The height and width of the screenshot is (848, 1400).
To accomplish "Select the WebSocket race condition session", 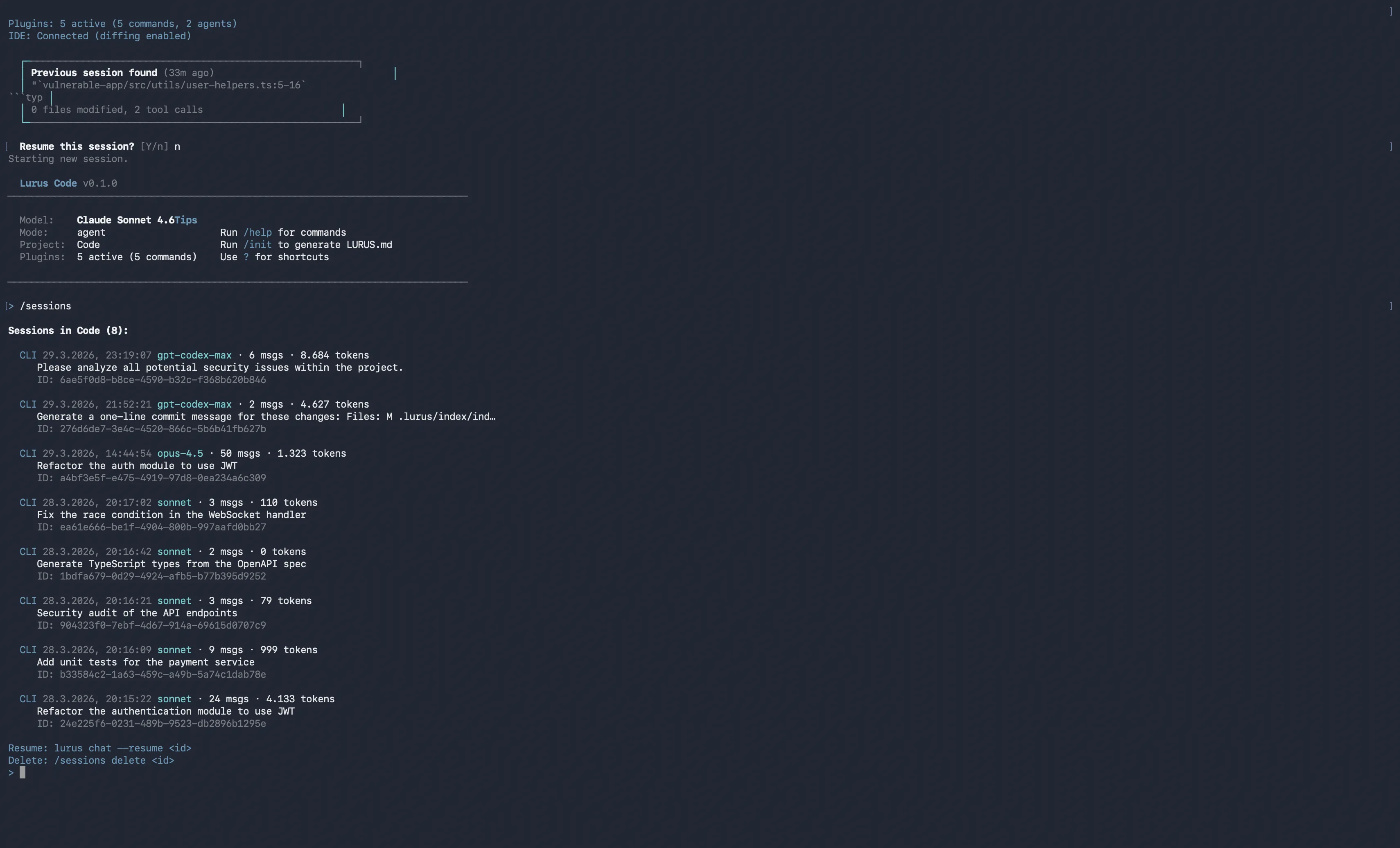I will [170, 514].
